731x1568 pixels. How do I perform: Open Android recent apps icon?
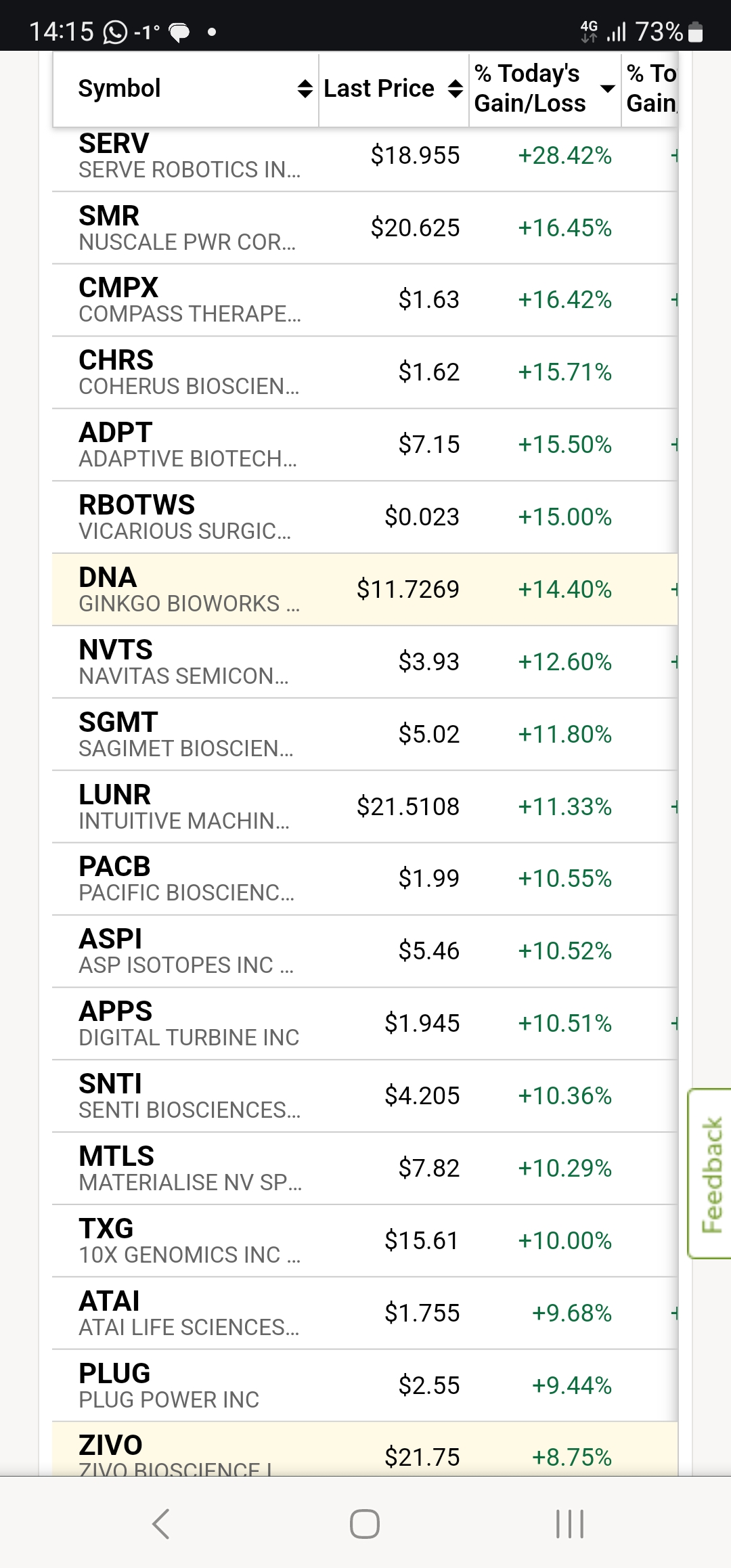pyautogui.click(x=569, y=1524)
